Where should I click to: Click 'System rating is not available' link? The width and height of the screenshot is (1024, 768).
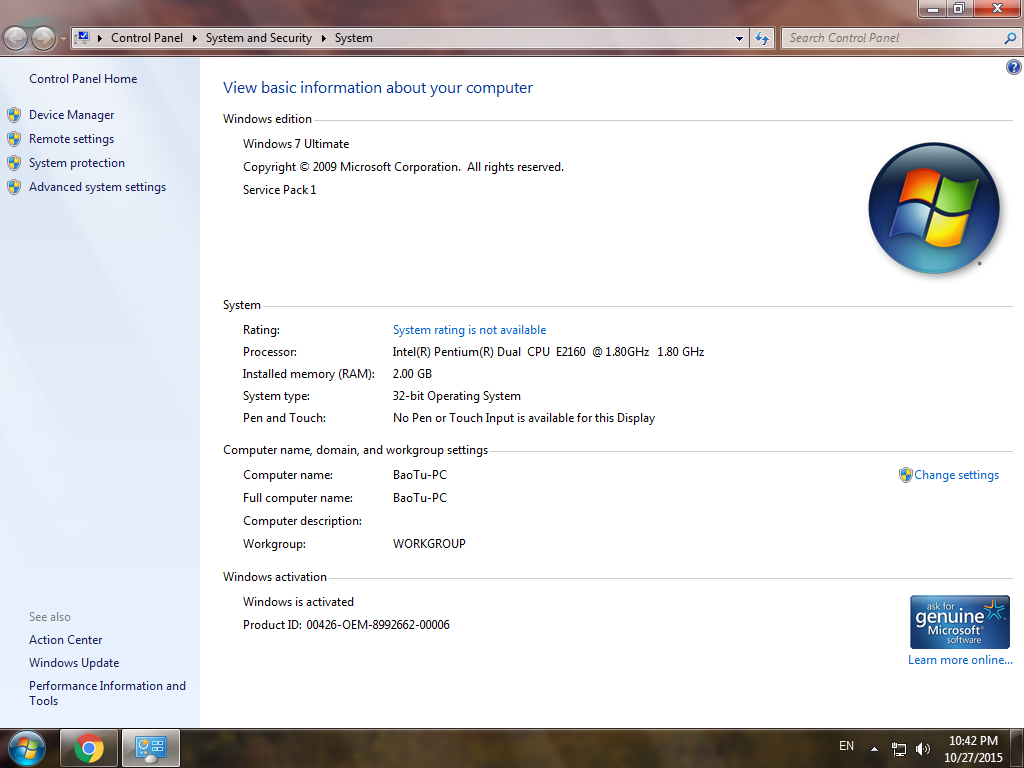pos(470,330)
